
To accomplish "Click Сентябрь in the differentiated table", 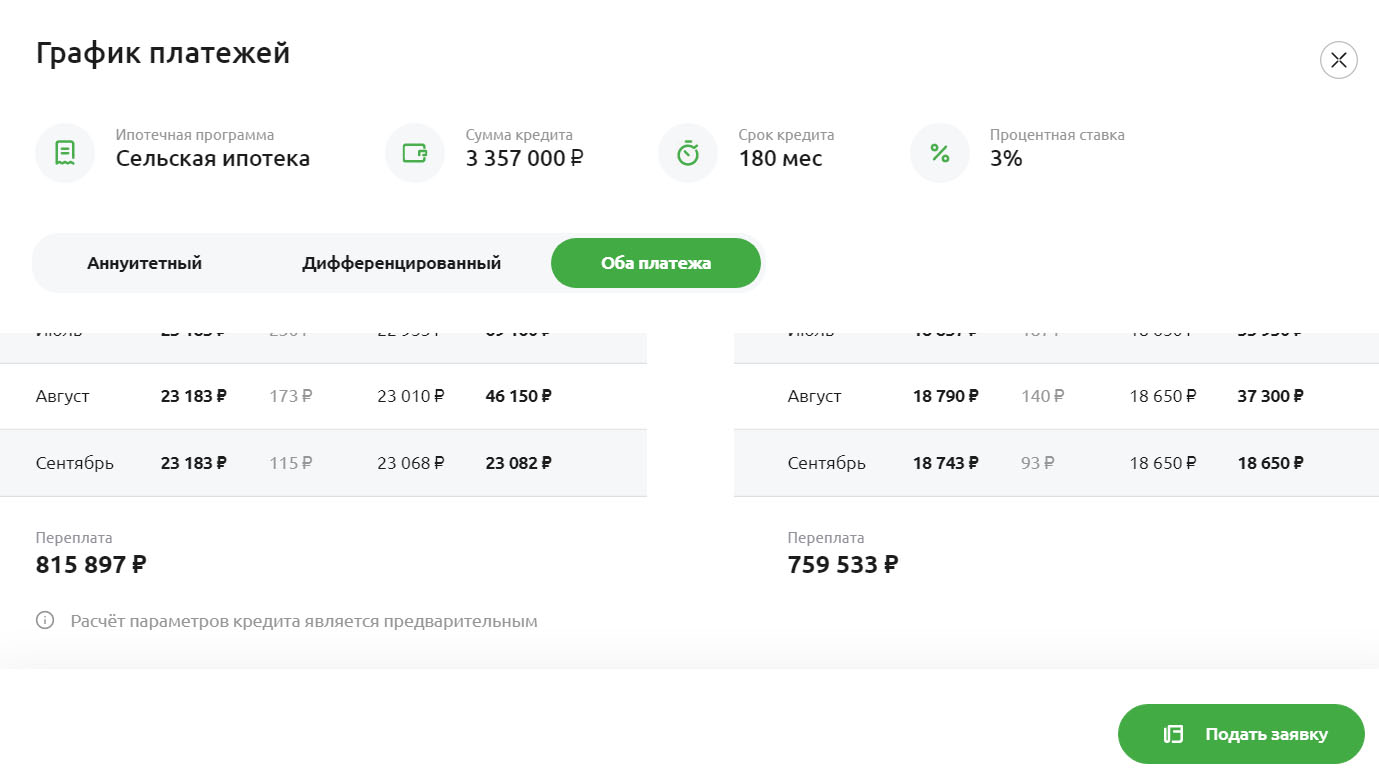I will point(827,463).
